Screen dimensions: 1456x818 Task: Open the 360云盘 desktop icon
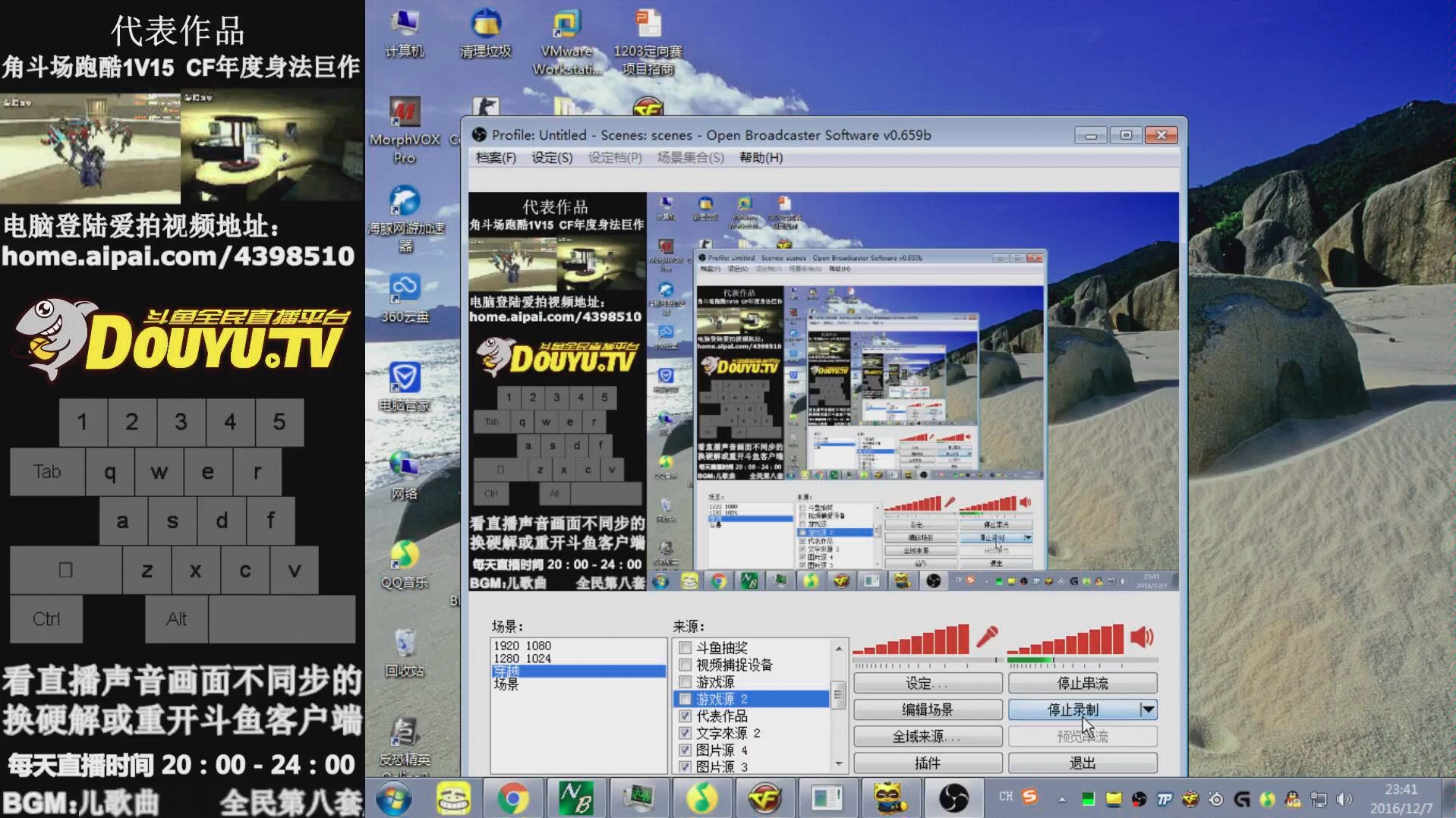coord(405,298)
